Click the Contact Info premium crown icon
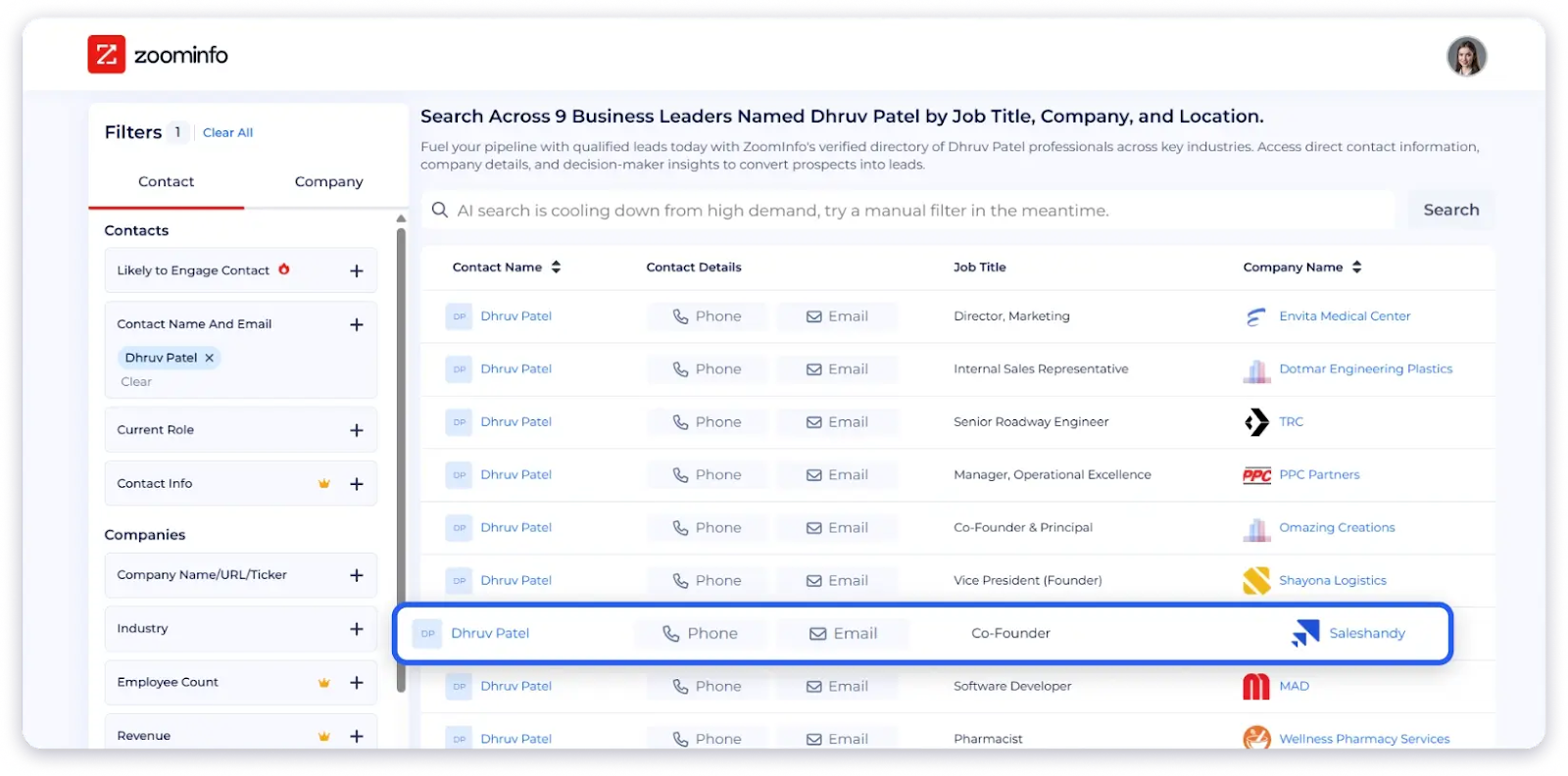This screenshot has width=1568, height=776. click(x=323, y=484)
